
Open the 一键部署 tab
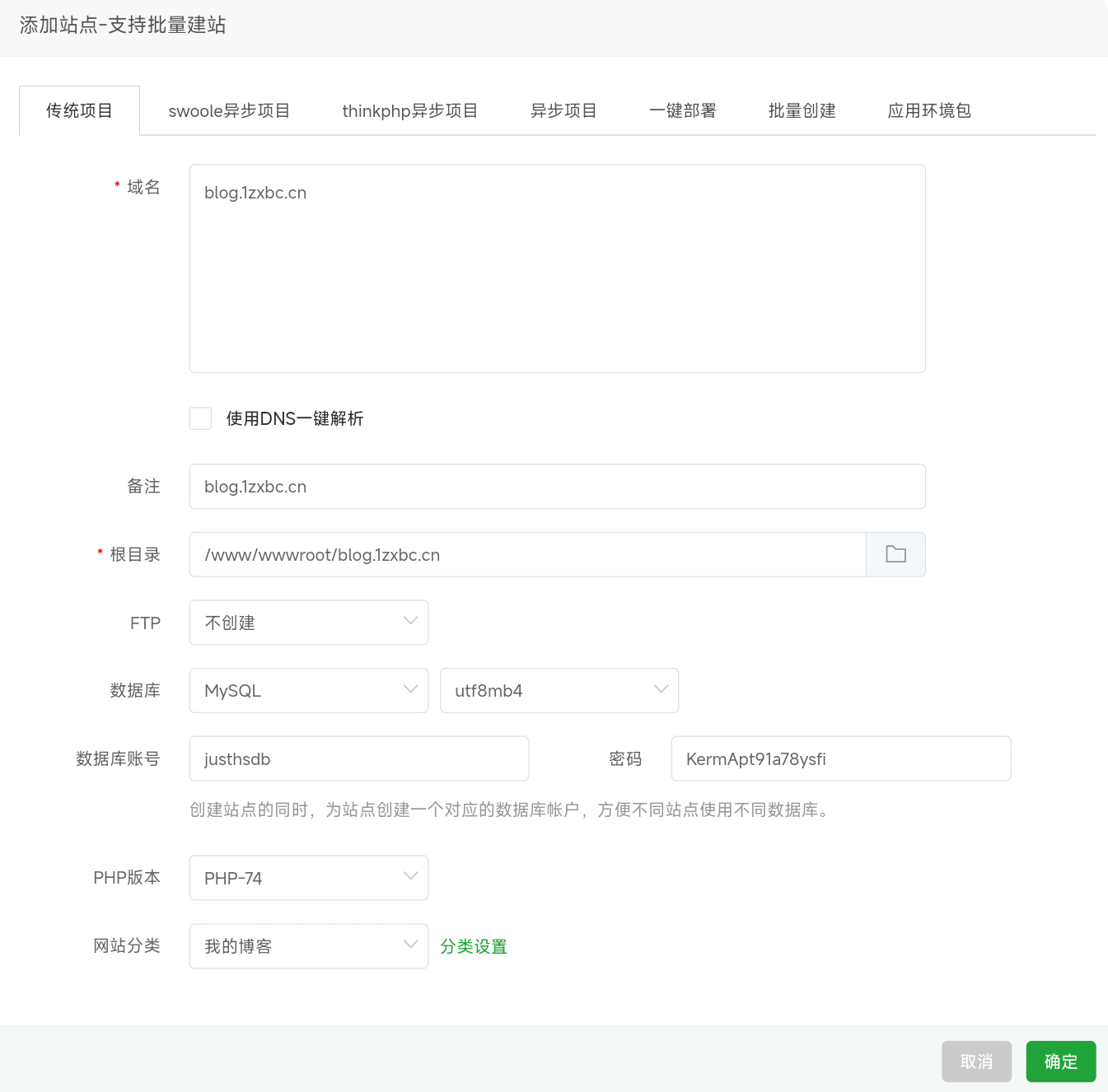click(x=682, y=110)
